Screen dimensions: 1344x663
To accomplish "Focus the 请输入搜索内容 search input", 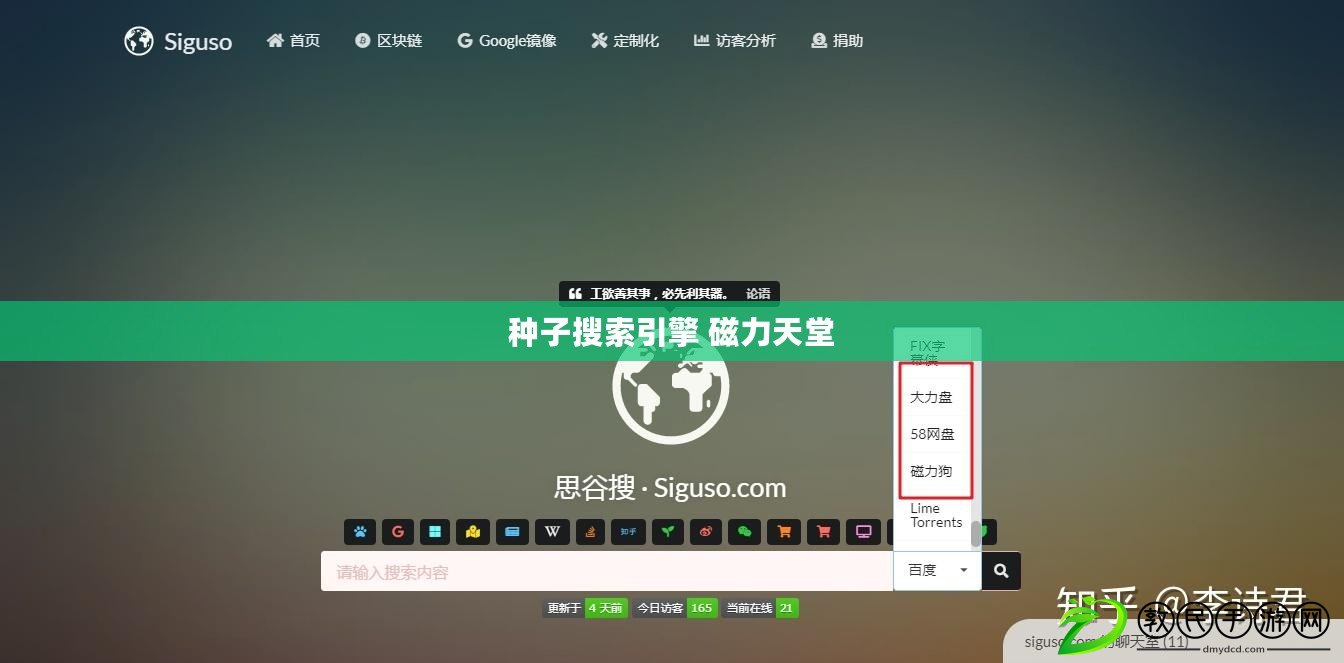I will point(607,571).
